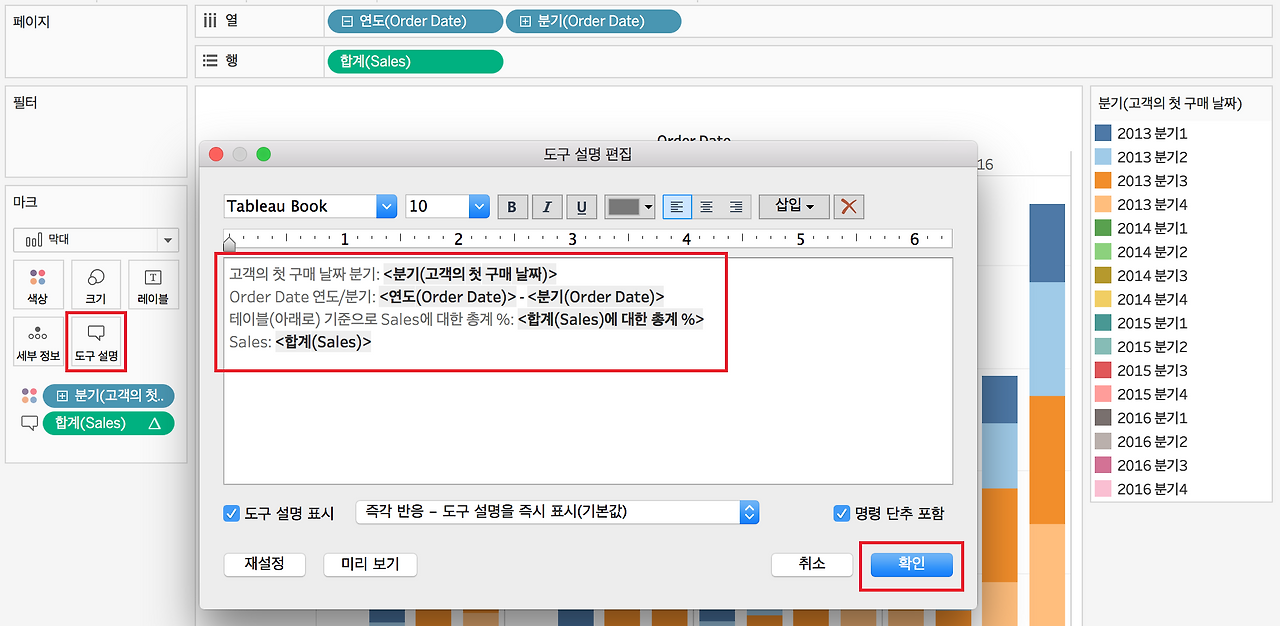Click the <합계(Sales)에 대한 총계 %> tooltip field
Viewport: 1280px width, 626px height.
(611, 319)
